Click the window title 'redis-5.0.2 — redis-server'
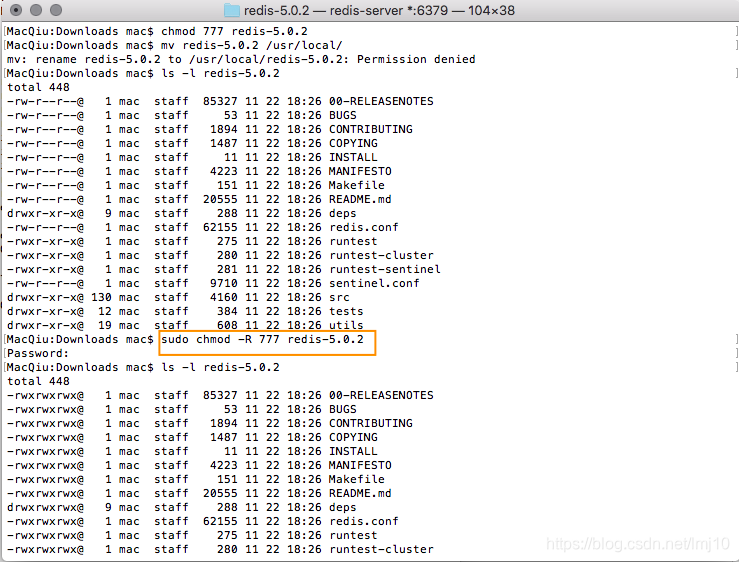 coord(323,10)
